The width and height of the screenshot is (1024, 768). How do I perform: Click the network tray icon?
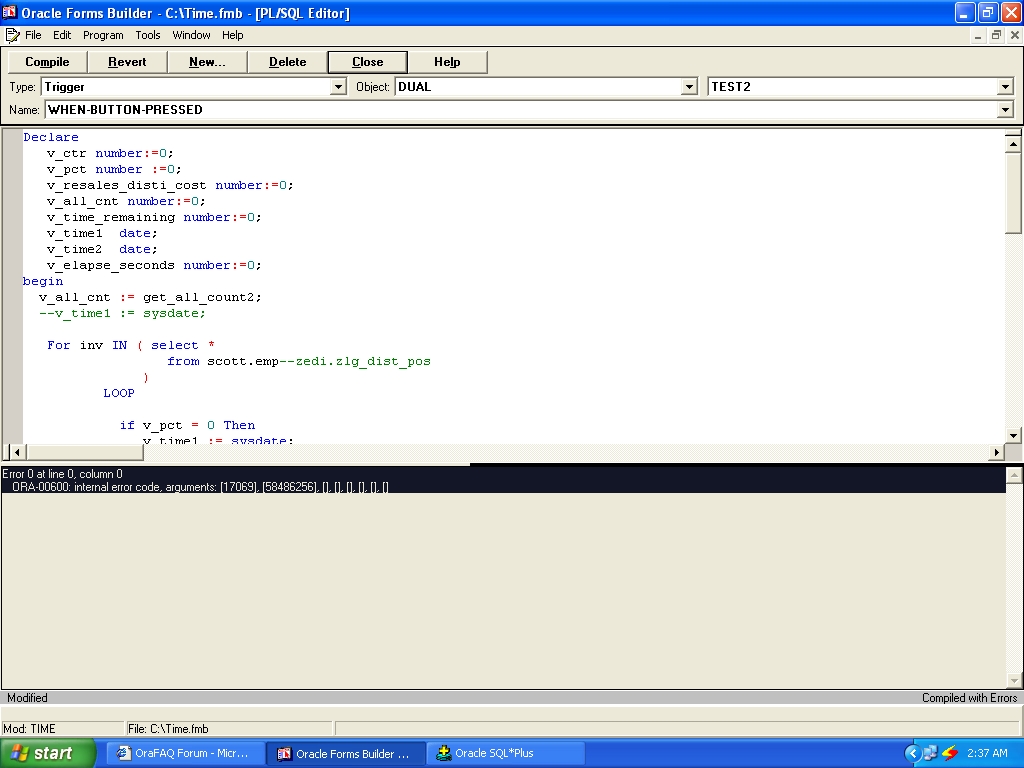[x=930, y=754]
